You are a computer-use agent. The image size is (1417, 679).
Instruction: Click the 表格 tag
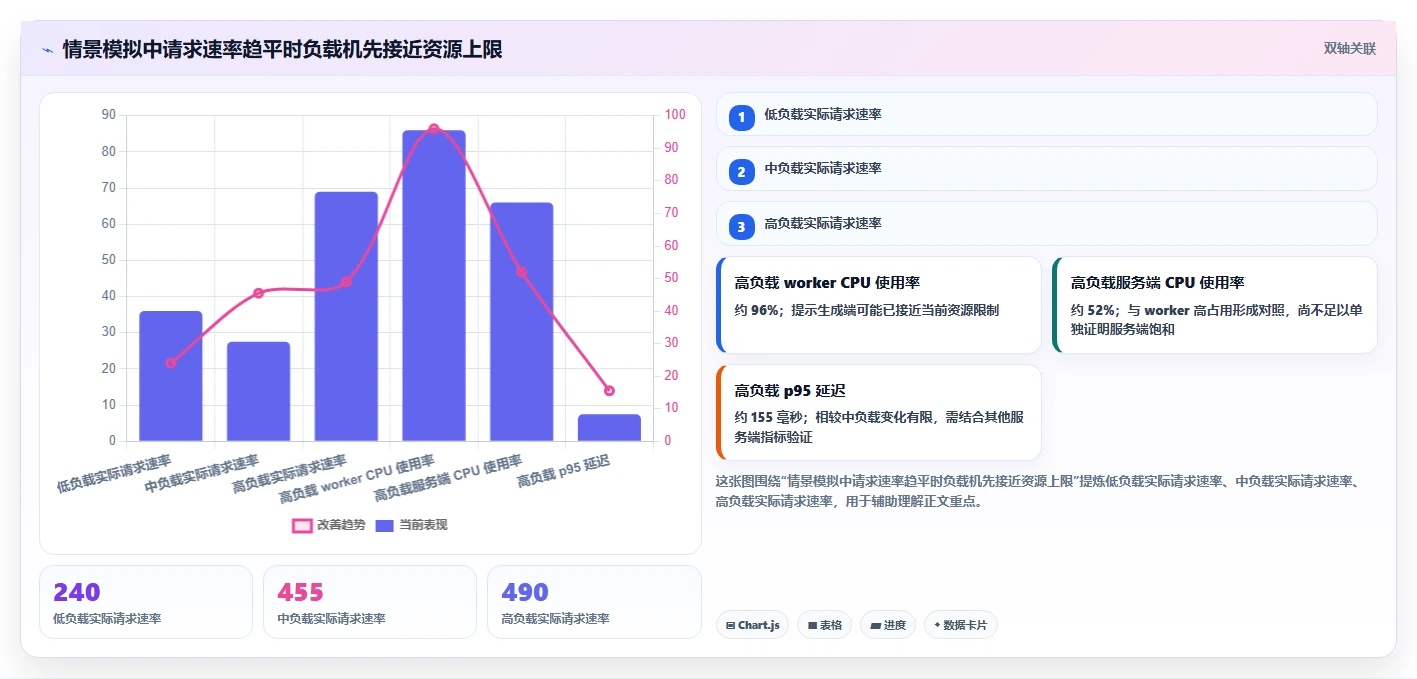pos(825,625)
